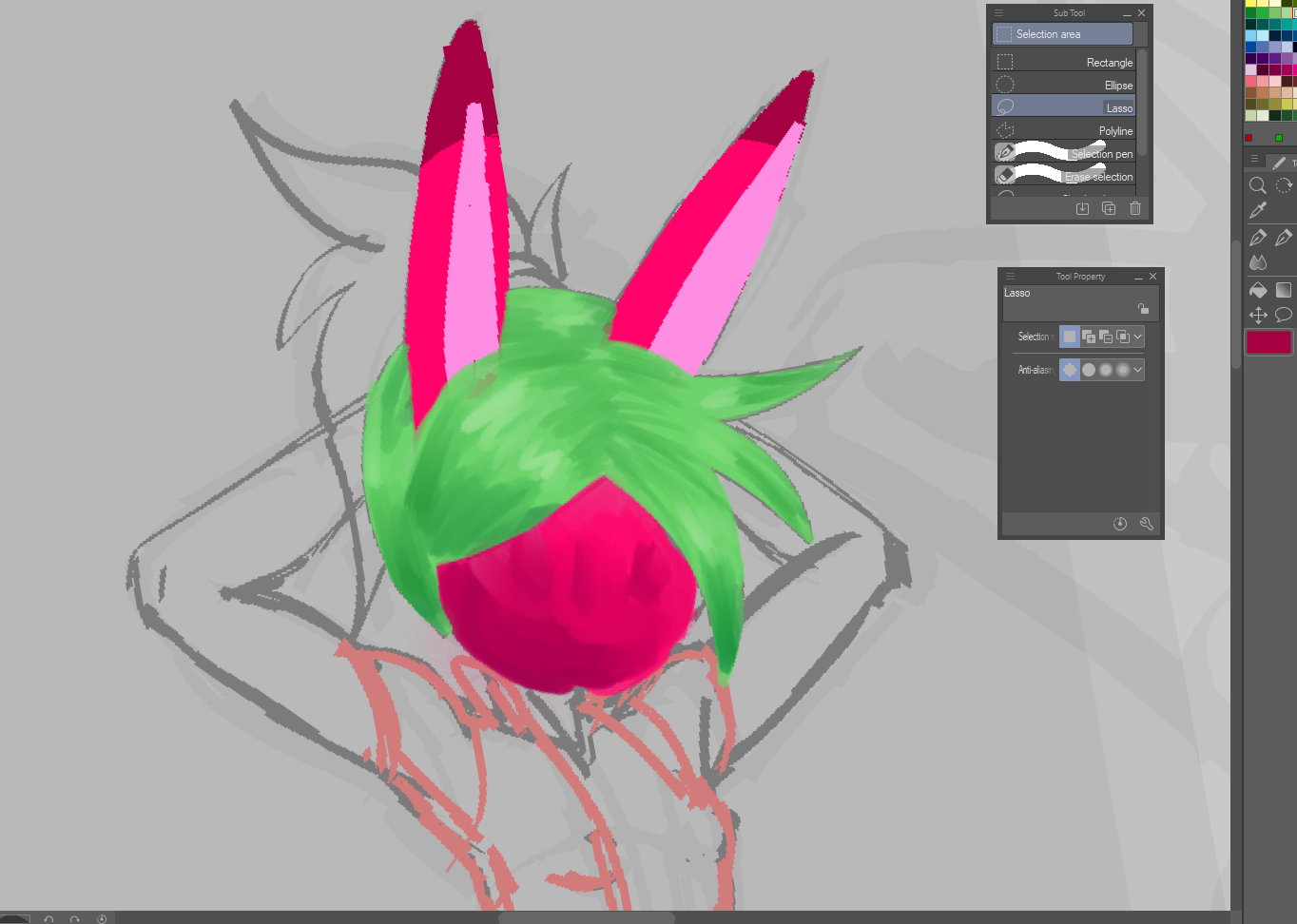
Task: Enable Add to selection mode
Action: click(1088, 337)
